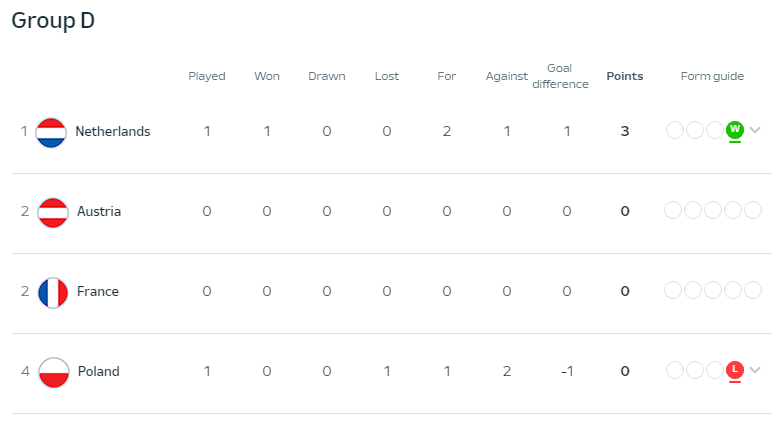Click the green W form badge
This screenshot has height=430, width=784.
734,130
